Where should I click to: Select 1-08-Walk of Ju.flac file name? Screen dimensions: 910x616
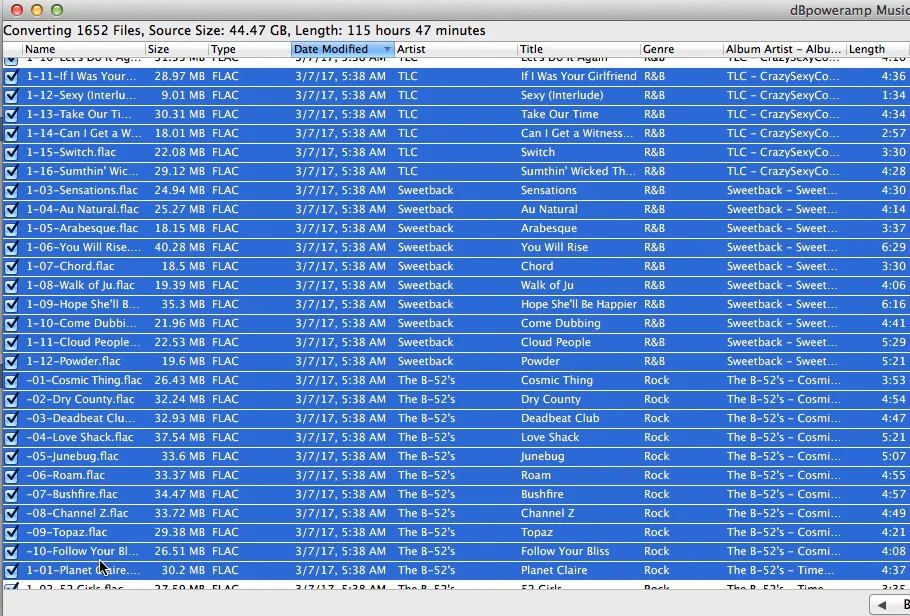click(80, 286)
